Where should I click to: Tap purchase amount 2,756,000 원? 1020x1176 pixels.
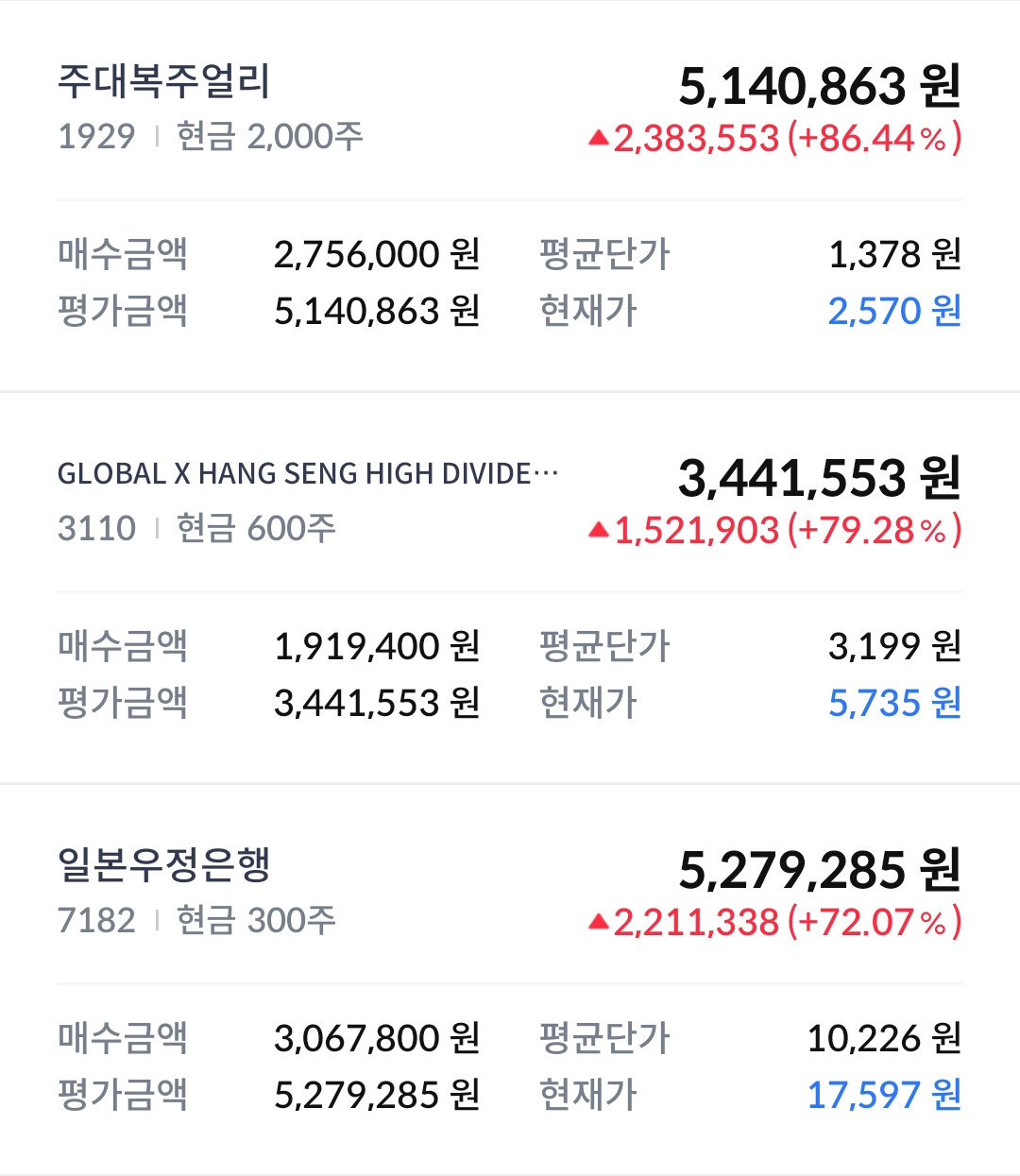tap(377, 254)
